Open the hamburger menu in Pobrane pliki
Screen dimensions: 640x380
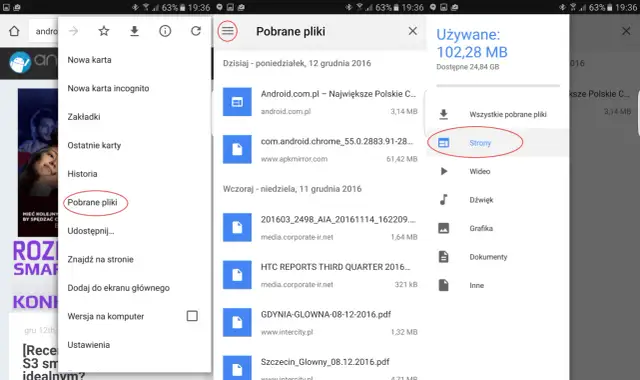point(227,31)
